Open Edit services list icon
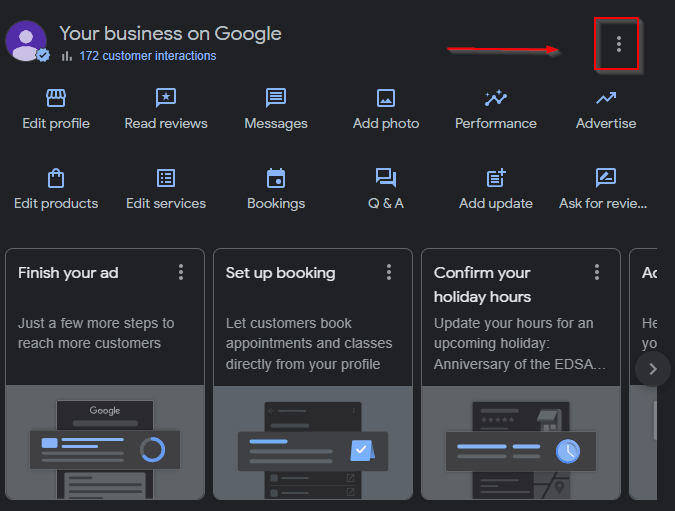The image size is (675, 511). [166, 178]
